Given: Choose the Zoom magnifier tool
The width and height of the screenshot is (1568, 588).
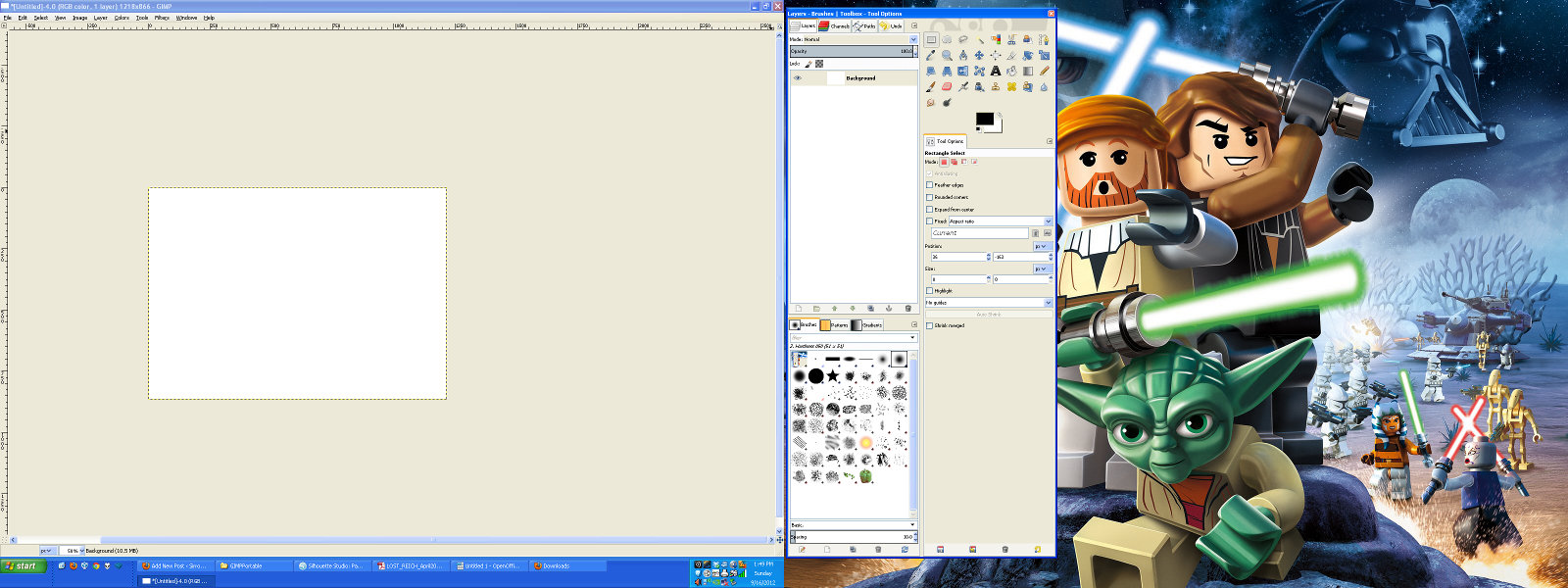Looking at the screenshot, I should pyautogui.click(x=947, y=56).
